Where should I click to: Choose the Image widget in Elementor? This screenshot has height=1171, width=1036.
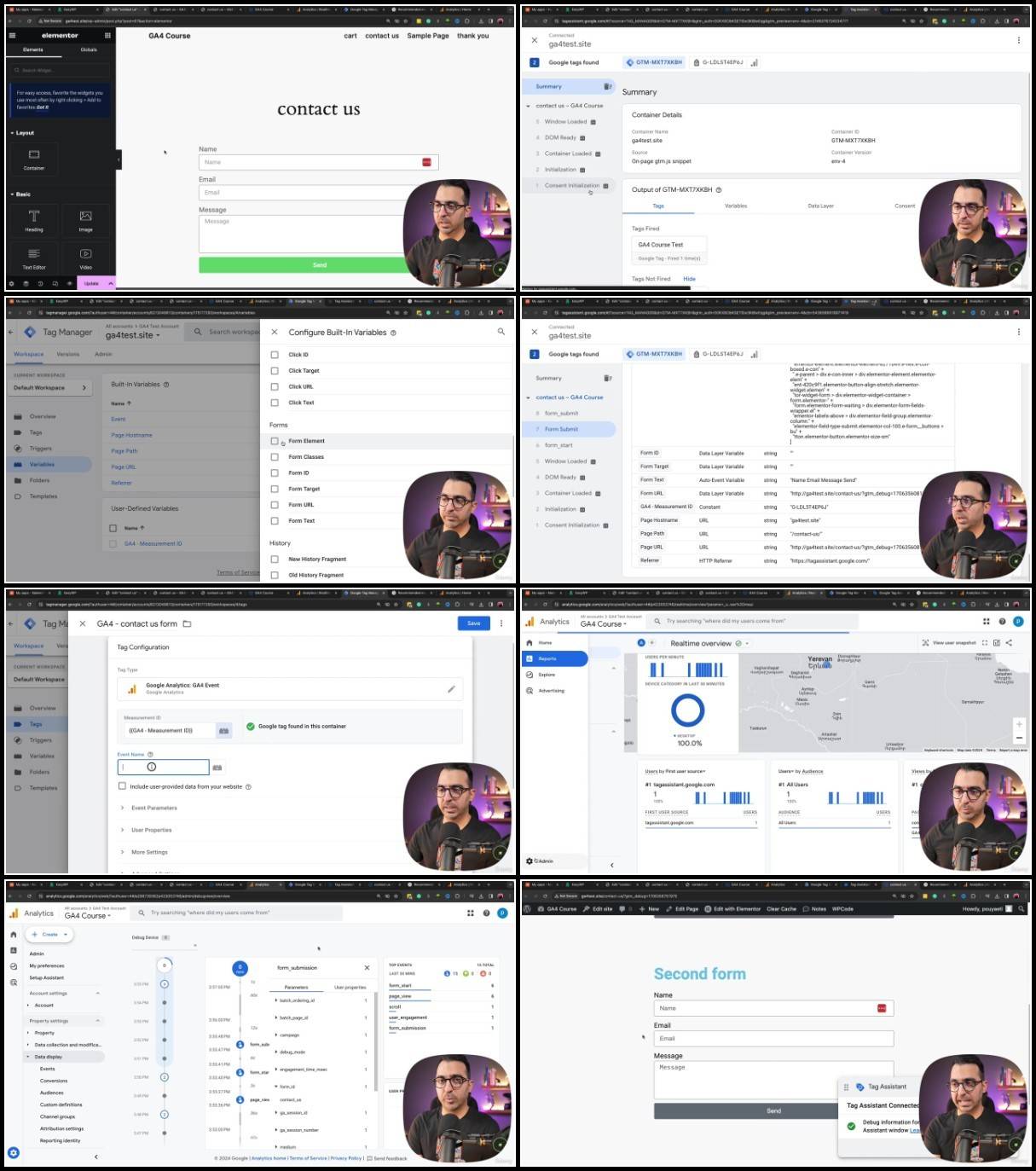click(x=85, y=220)
